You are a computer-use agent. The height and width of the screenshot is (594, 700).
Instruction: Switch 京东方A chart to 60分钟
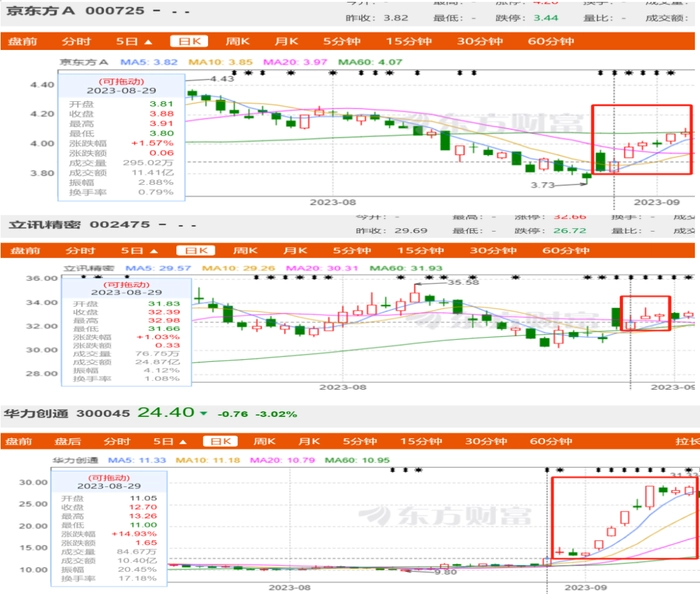[x=548, y=41]
